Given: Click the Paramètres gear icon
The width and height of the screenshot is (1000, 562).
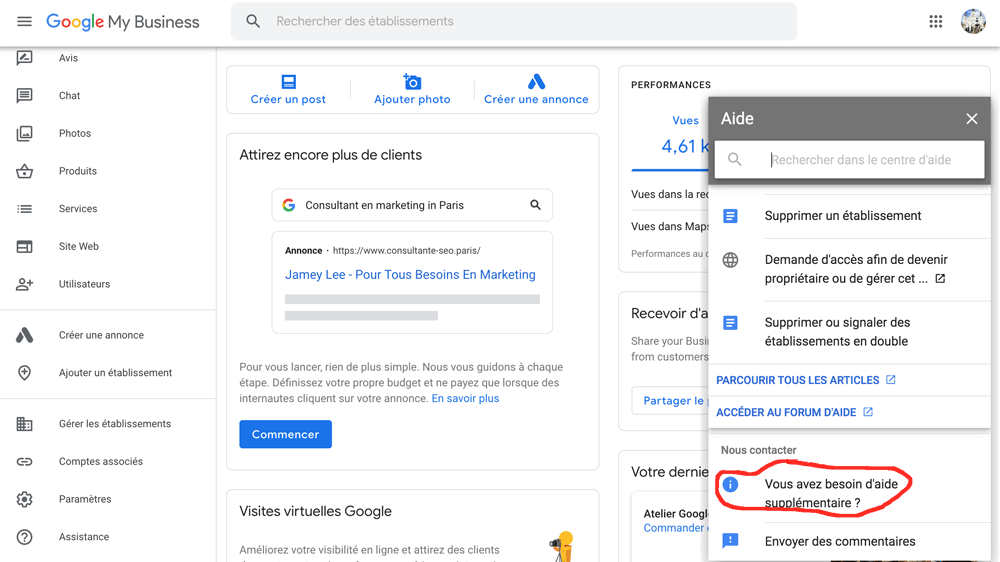Looking at the screenshot, I should tap(24, 499).
